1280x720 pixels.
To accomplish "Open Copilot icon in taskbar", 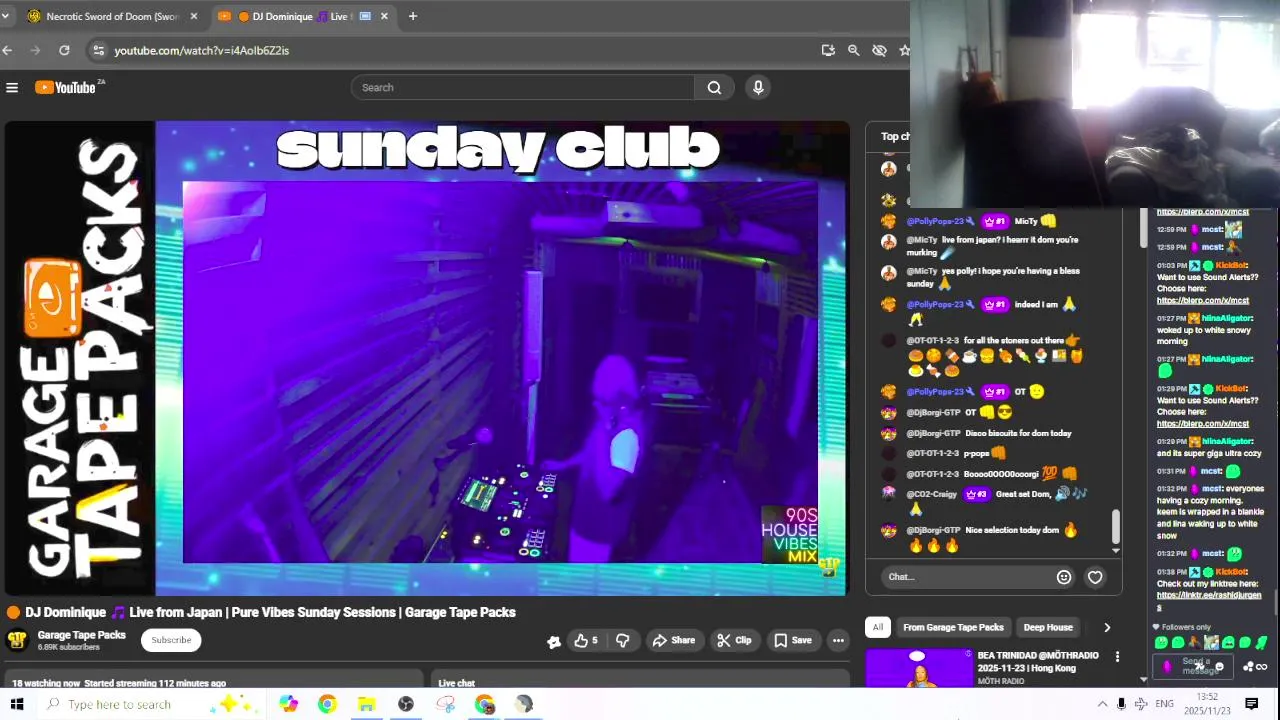I will 288,704.
